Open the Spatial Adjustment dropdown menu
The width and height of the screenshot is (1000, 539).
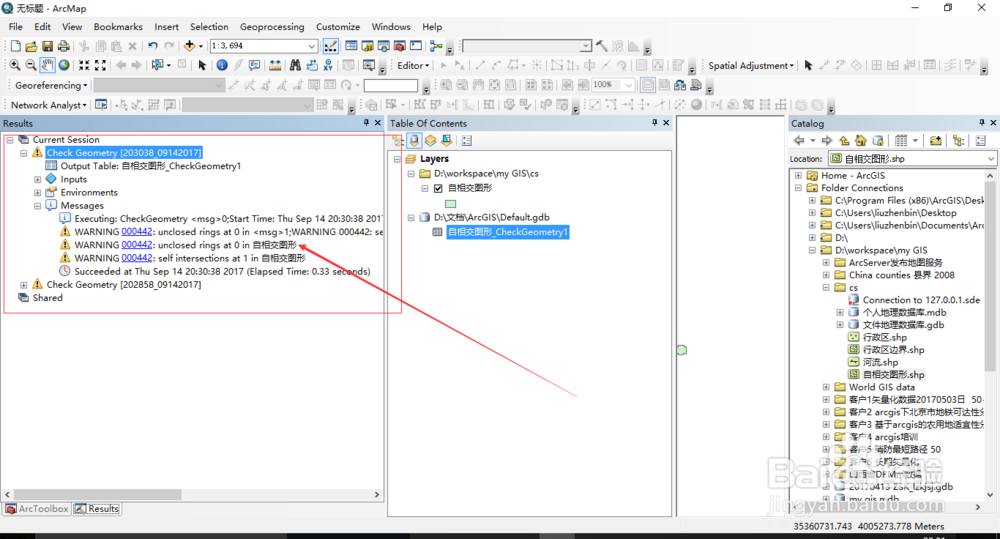point(751,65)
